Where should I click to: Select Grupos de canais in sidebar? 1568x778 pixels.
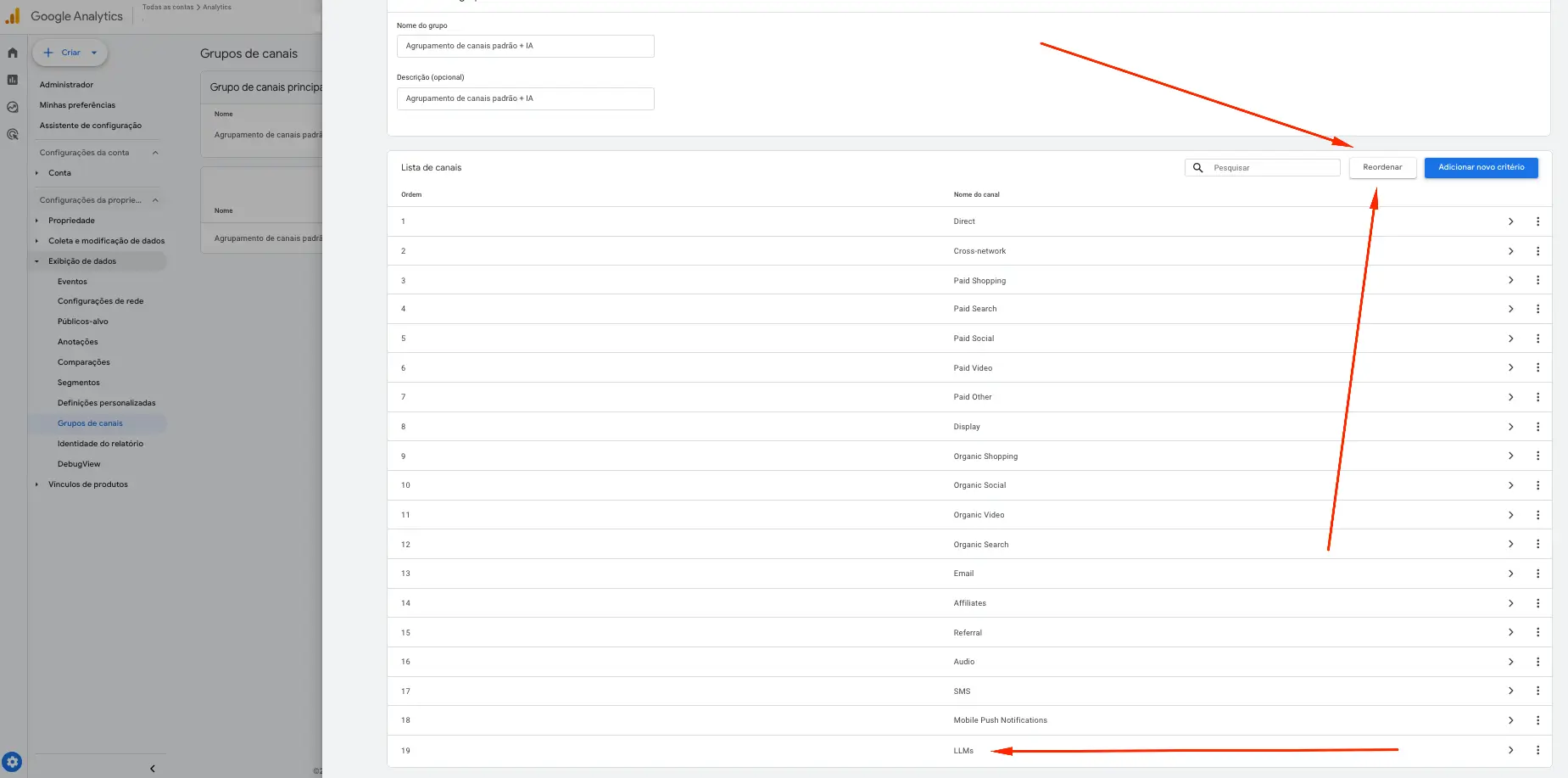click(x=90, y=423)
